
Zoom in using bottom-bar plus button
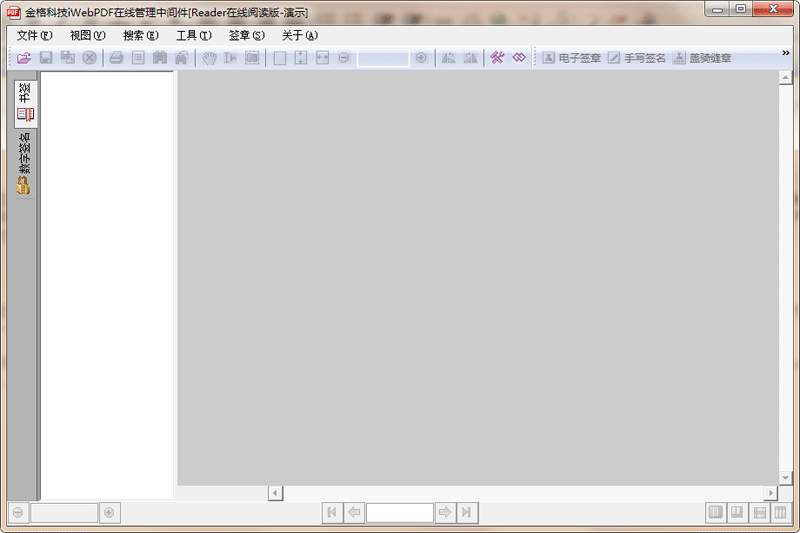click(x=109, y=512)
